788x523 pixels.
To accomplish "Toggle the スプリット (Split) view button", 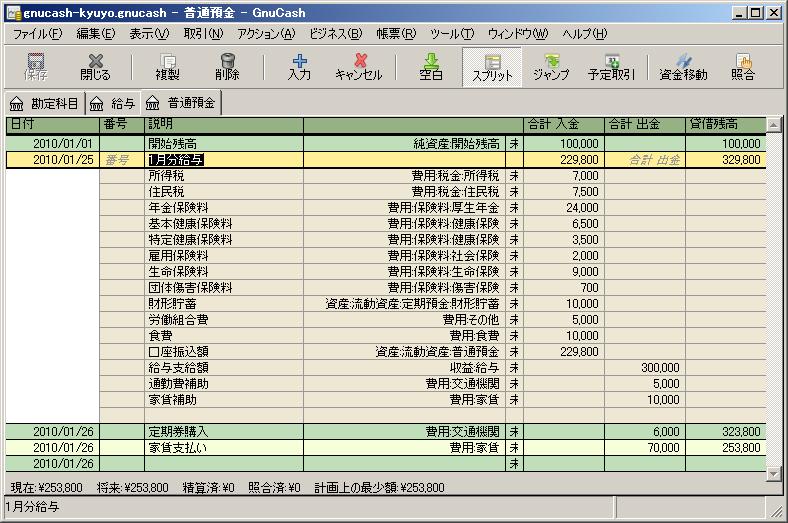I will tap(491, 66).
